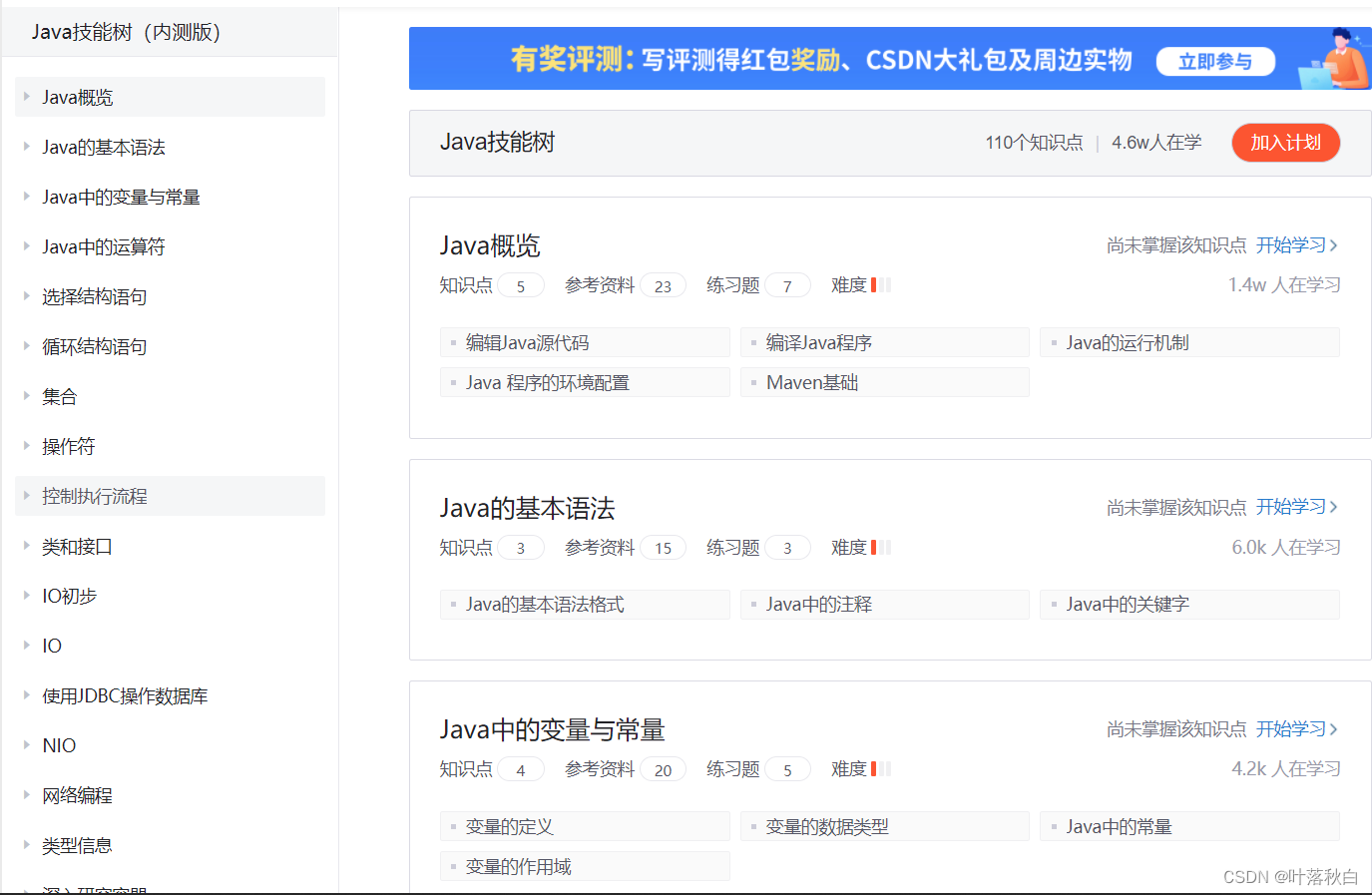Open the 编辑Java源代码 knowledge point
This screenshot has width=1372, height=895.
pyautogui.click(x=585, y=342)
